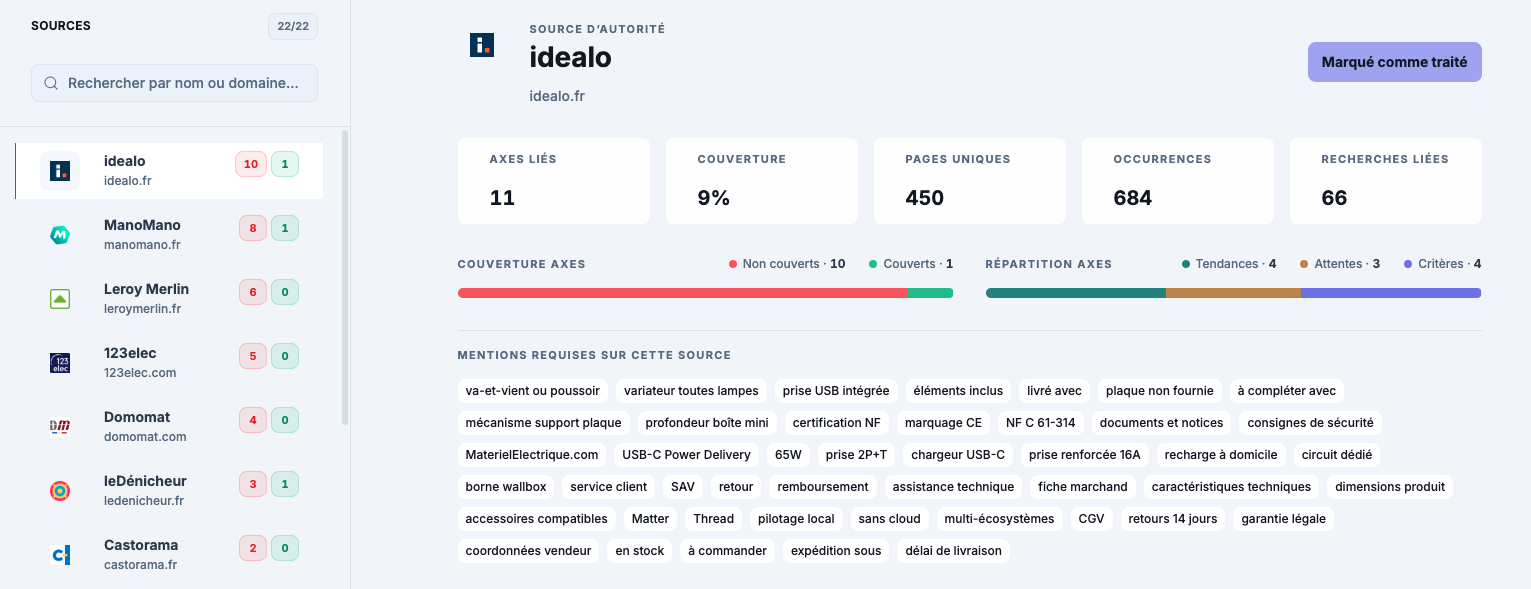Select 123elec source name
The height and width of the screenshot is (589, 1531).
pos(130,353)
